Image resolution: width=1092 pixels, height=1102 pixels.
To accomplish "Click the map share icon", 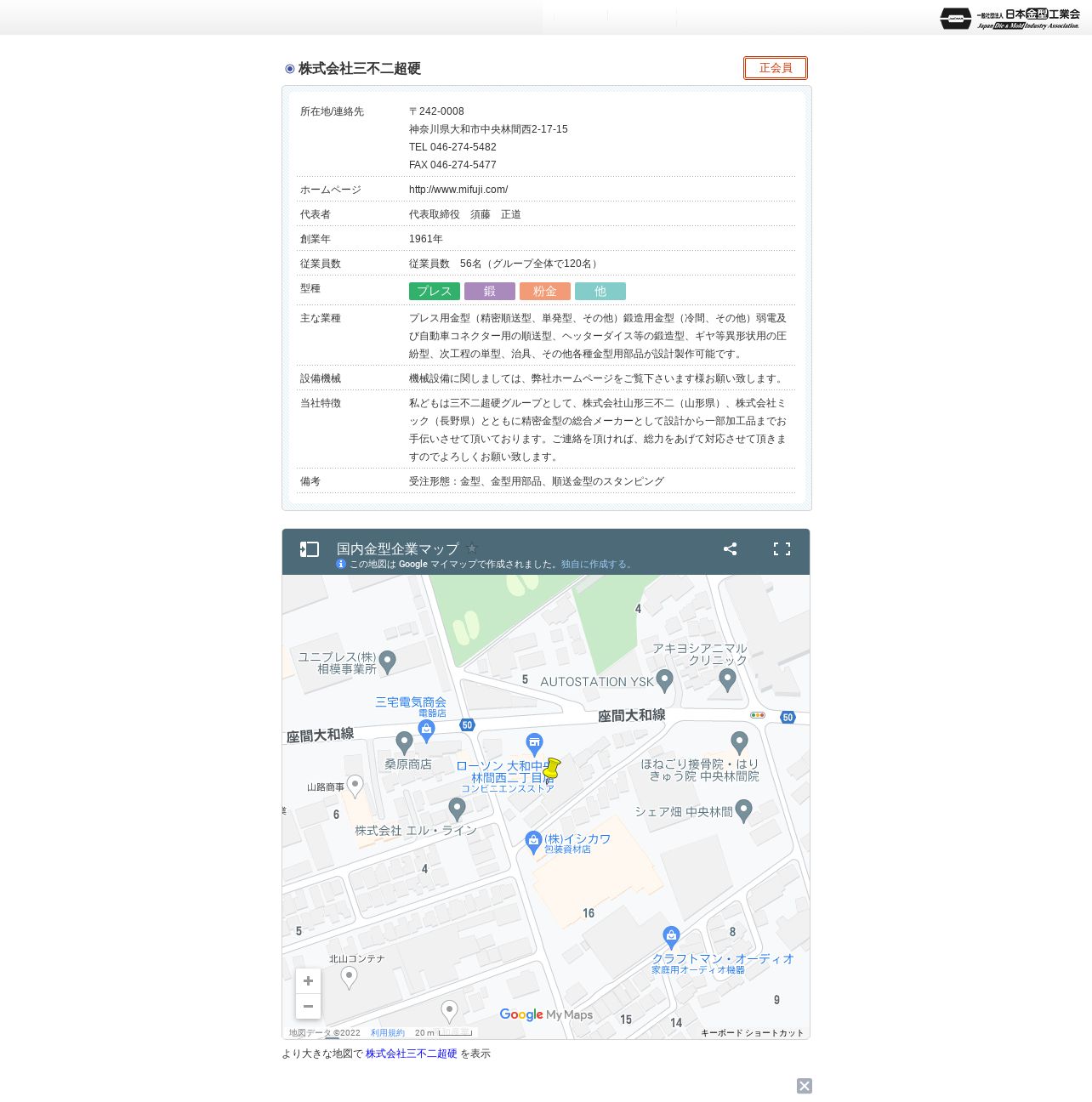I will [730, 549].
